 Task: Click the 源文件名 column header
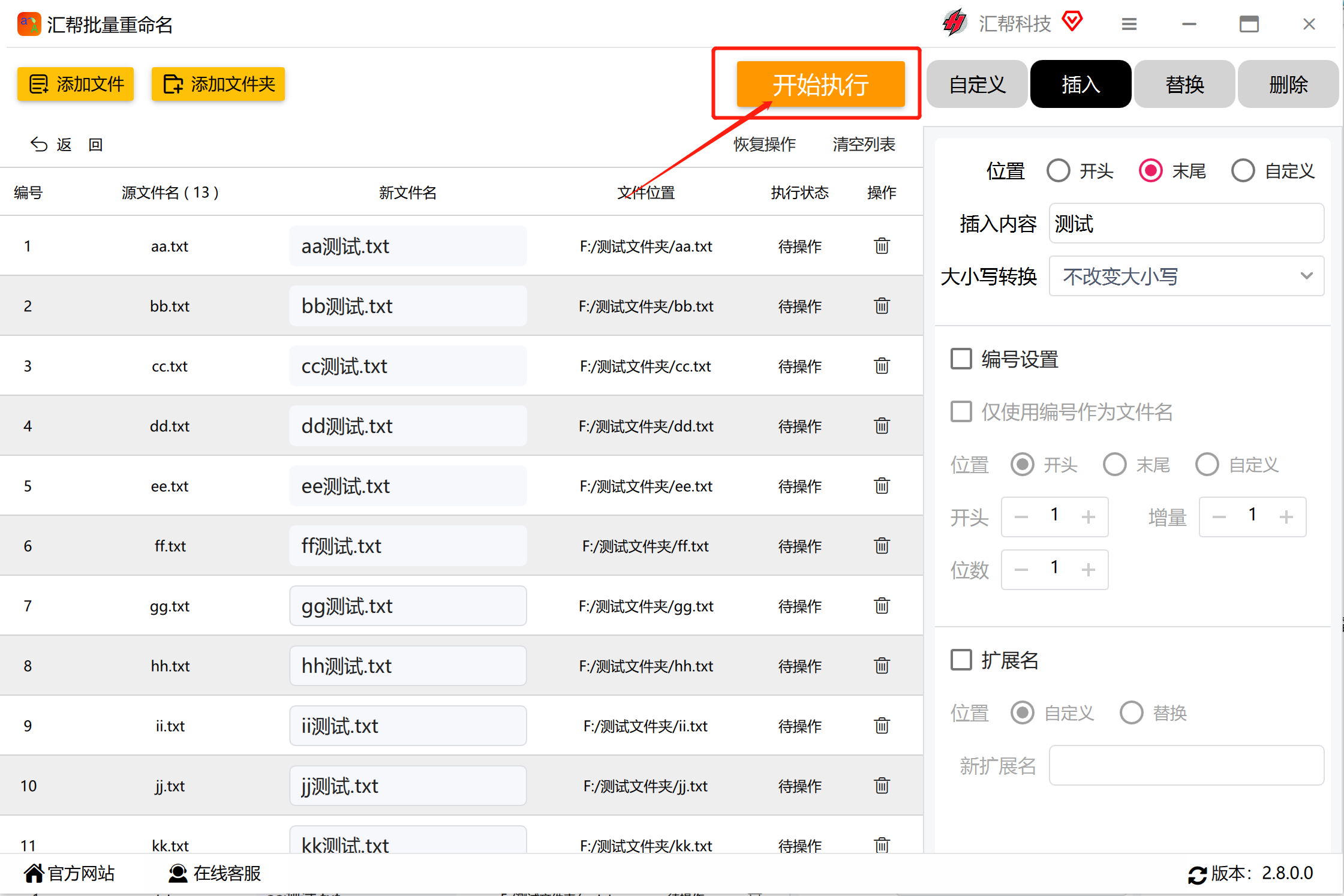coord(170,193)
